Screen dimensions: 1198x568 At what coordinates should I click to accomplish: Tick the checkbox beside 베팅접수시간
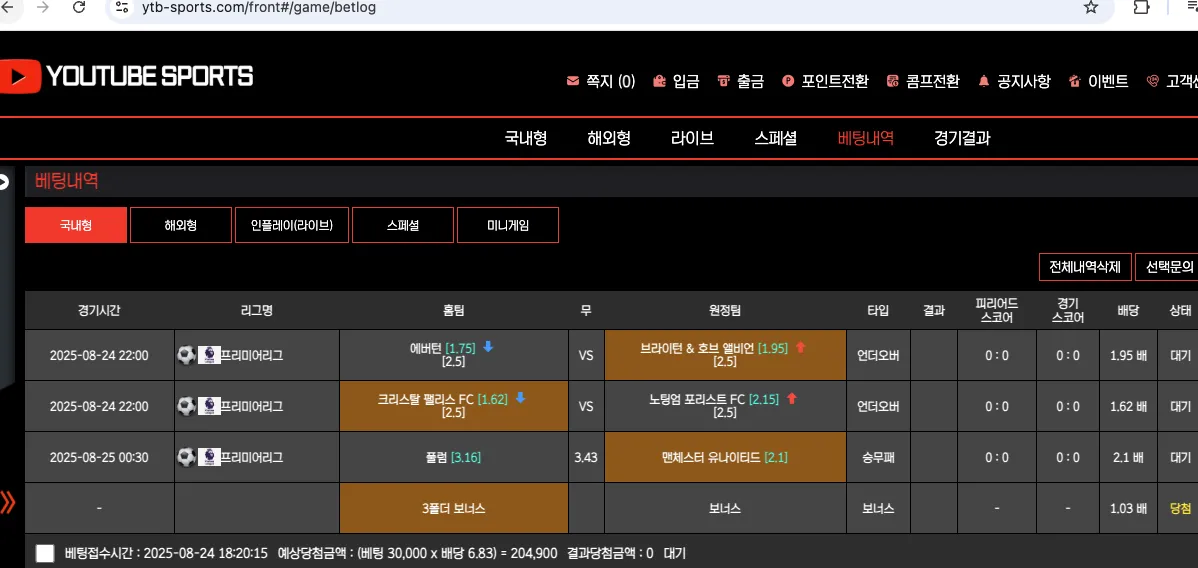click(x=45, y=553)
